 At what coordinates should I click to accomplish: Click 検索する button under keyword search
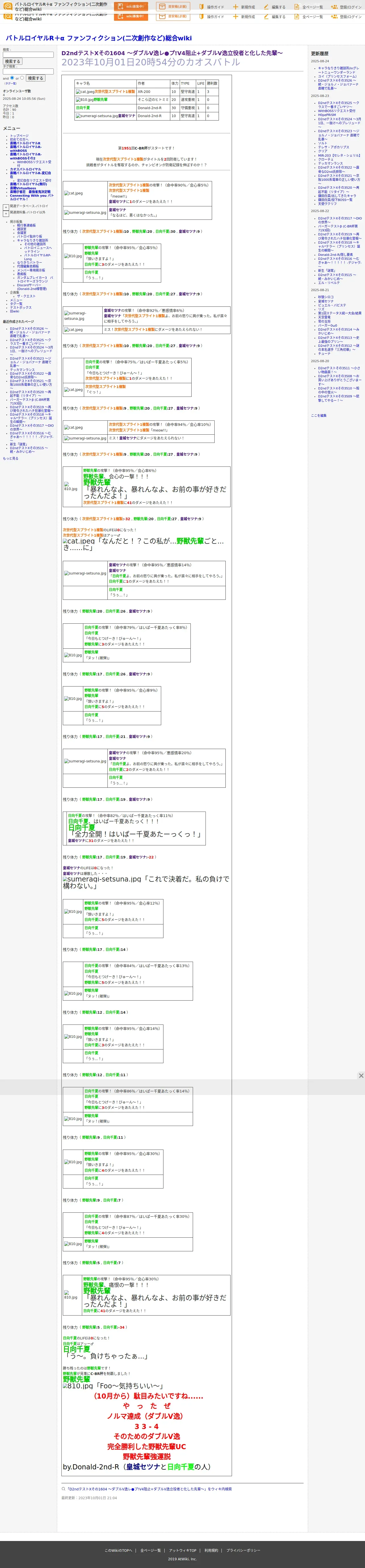12,61
